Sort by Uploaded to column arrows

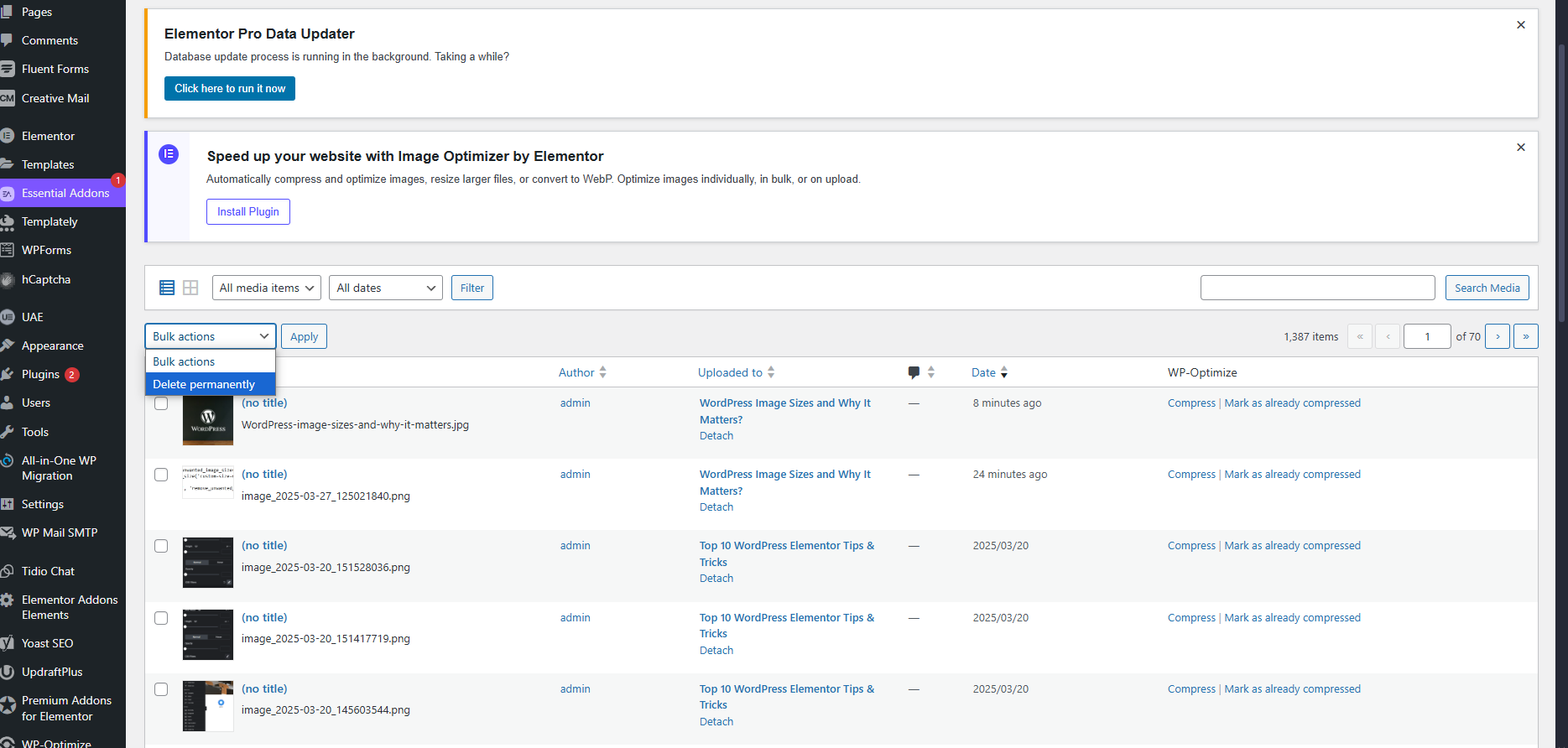pyautogui.click(x=771, y=372)
